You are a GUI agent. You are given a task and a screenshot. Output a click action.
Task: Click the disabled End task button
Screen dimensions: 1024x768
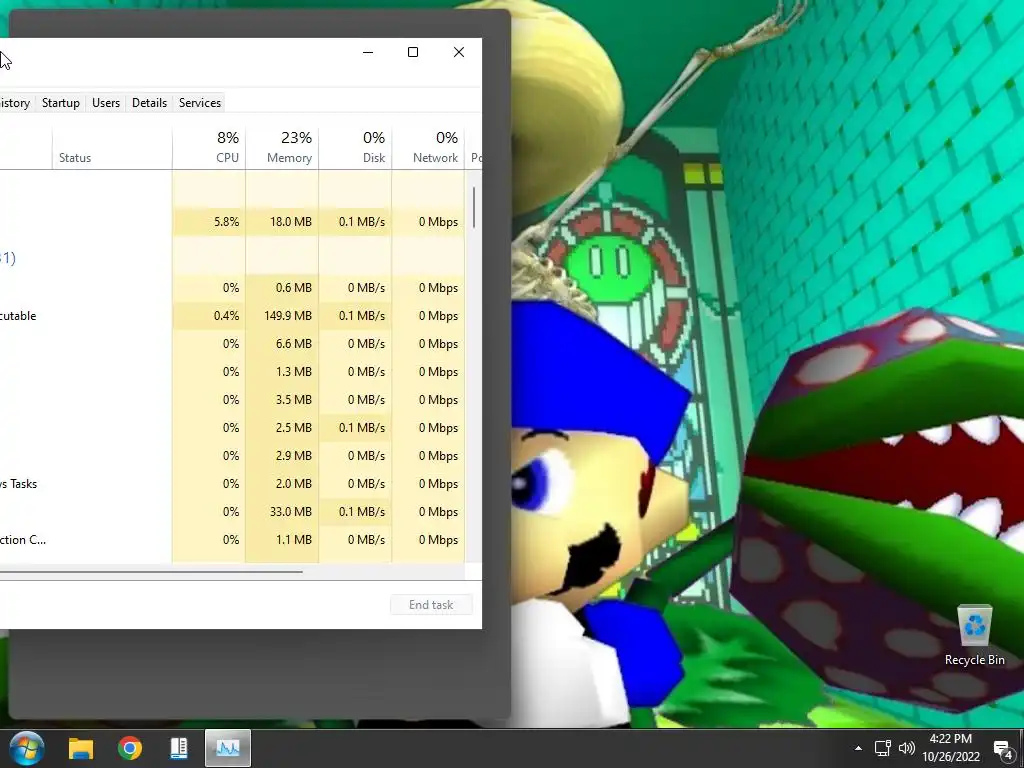(x=431, y=605)
